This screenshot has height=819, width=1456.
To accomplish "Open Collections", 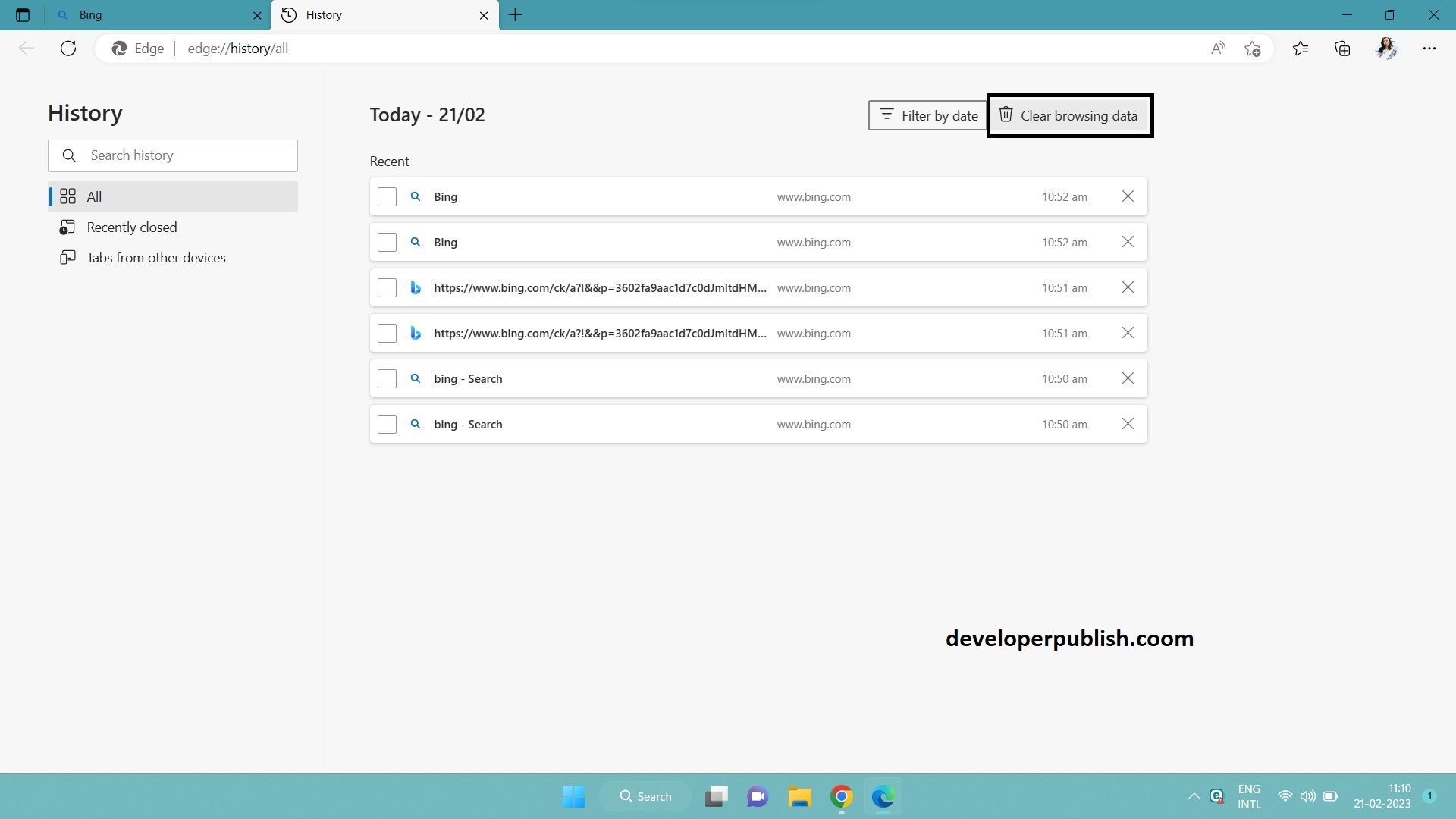I will tap(1341, 48).
